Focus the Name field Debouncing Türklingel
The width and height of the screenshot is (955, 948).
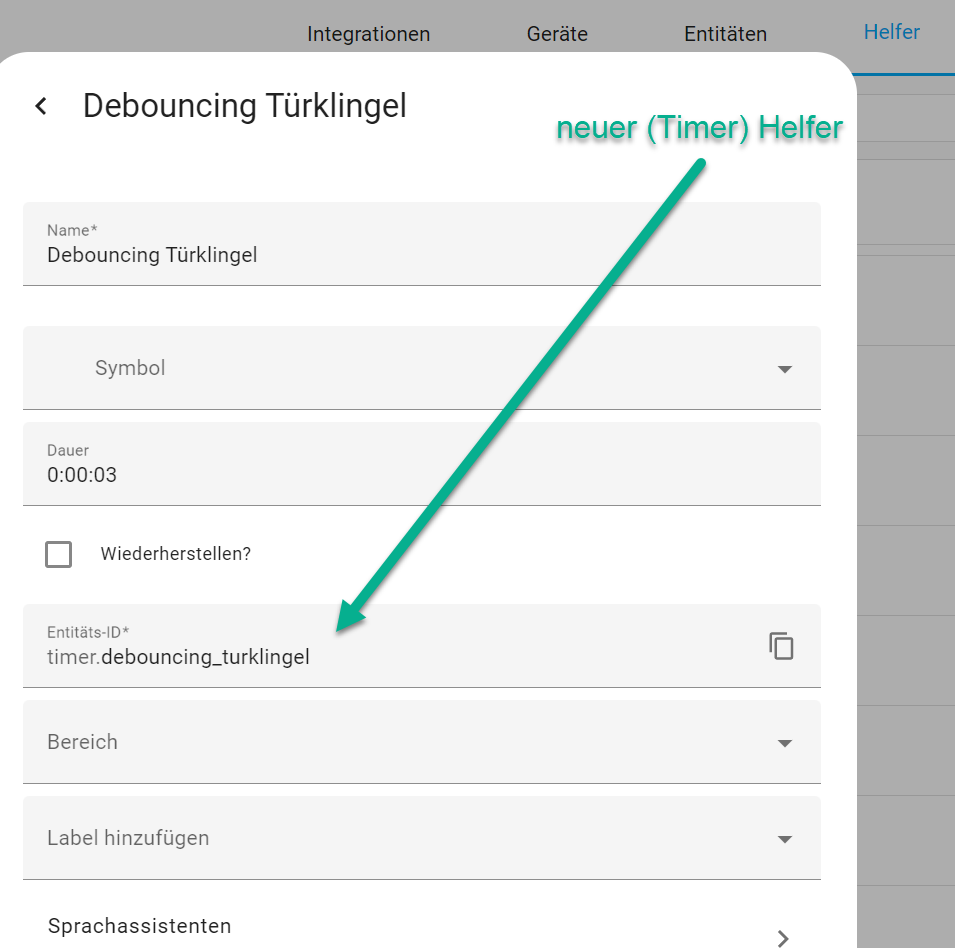click(421, 244)
